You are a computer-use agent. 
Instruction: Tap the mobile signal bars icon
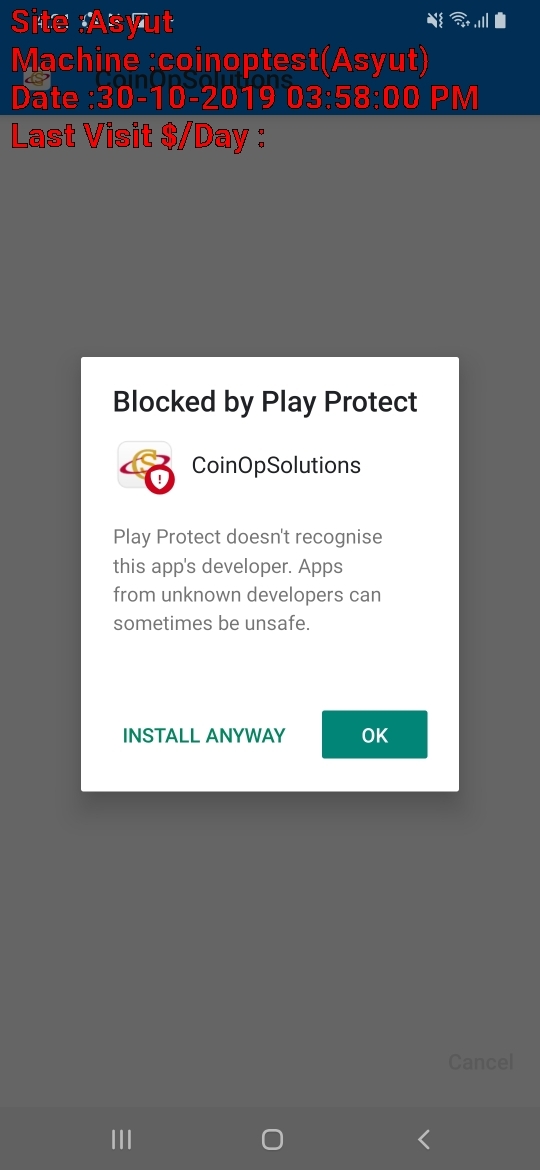481,20
